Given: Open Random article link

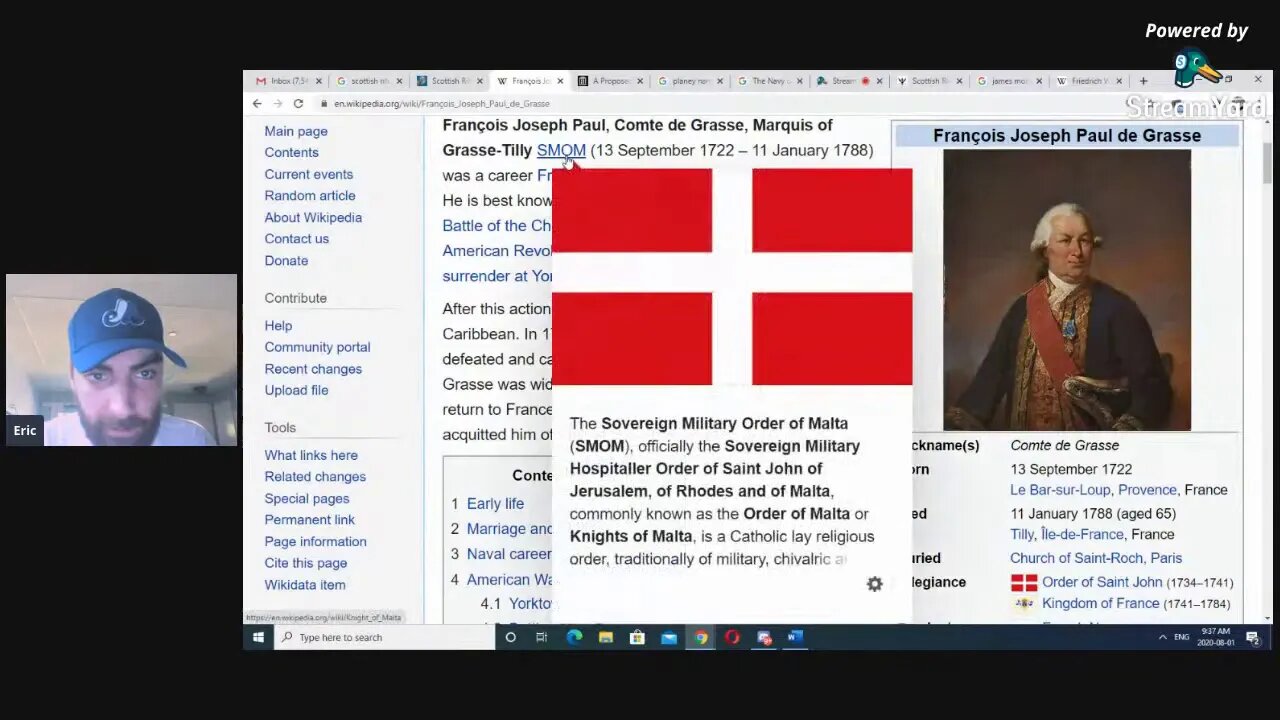Looking at the screenshot, I should [x=309, y=195].
